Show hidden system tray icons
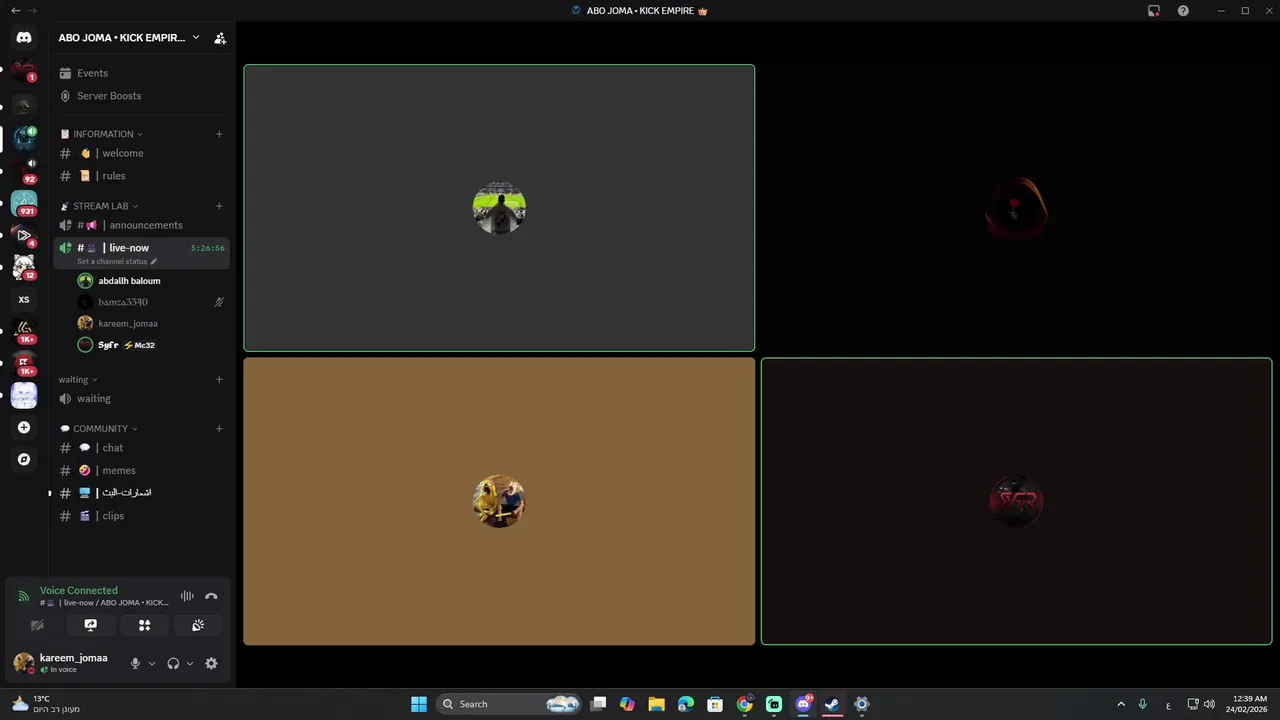This screenshot has height=720, width=1280. 1121,704
